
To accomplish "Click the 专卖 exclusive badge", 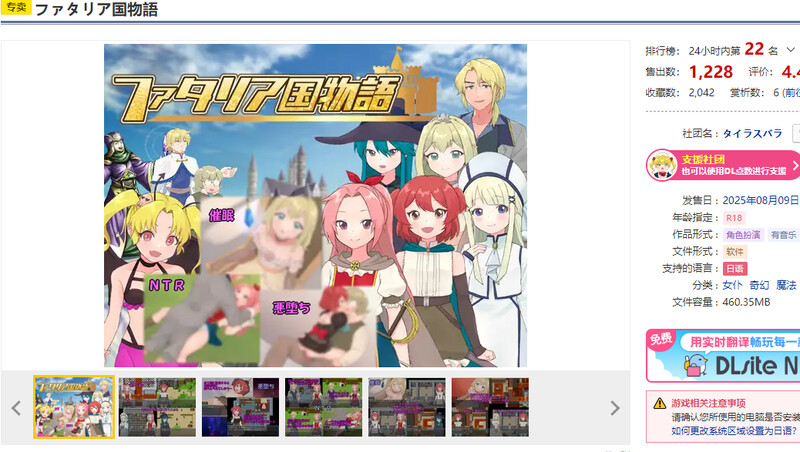I will [x=16, y=7].
